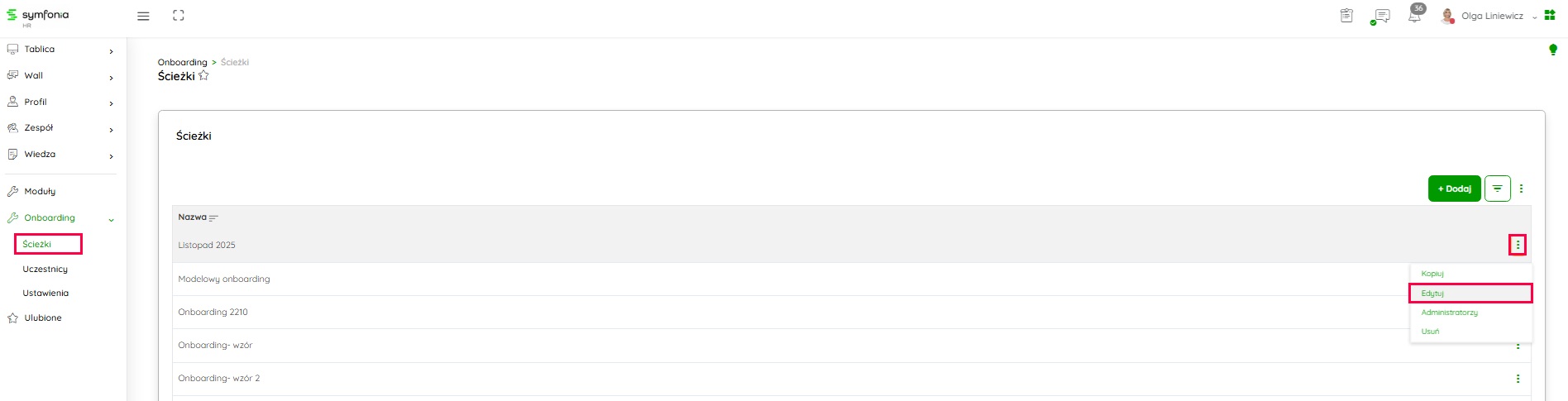Click the green lightbulb hint icon

[x=1553, y=50]
